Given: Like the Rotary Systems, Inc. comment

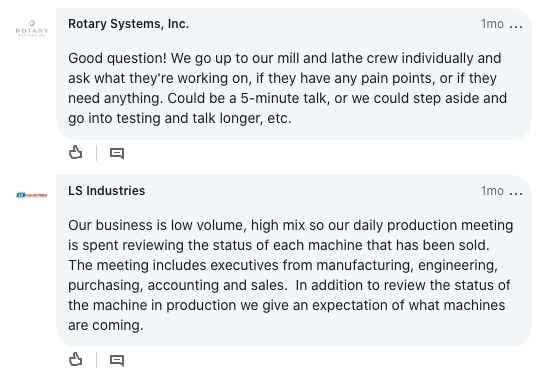Looking at the screenshot, I should pyautogui.click(x=76, y=152).
